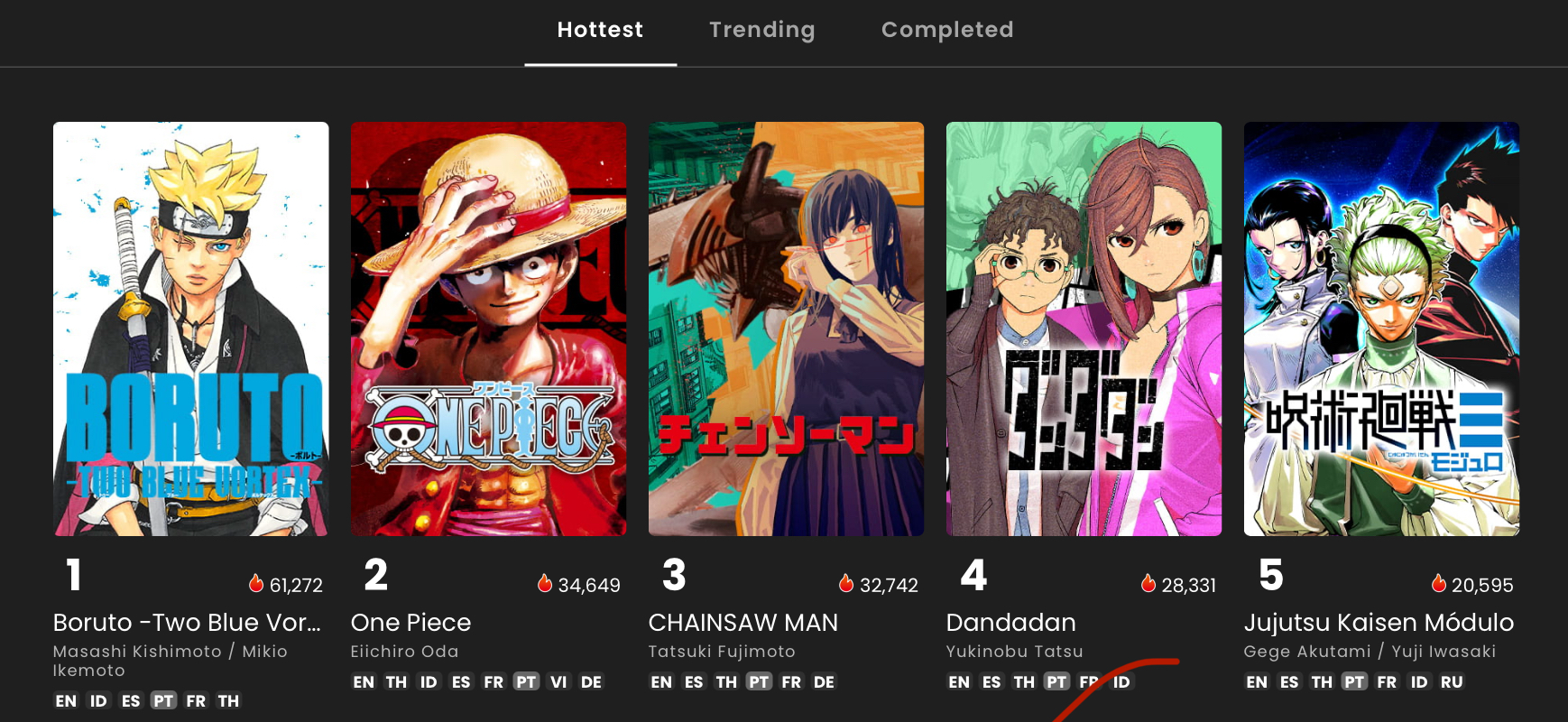
Task: Open Jujutsu Kaisen Módulo cover image
Action: [1382, 329]
